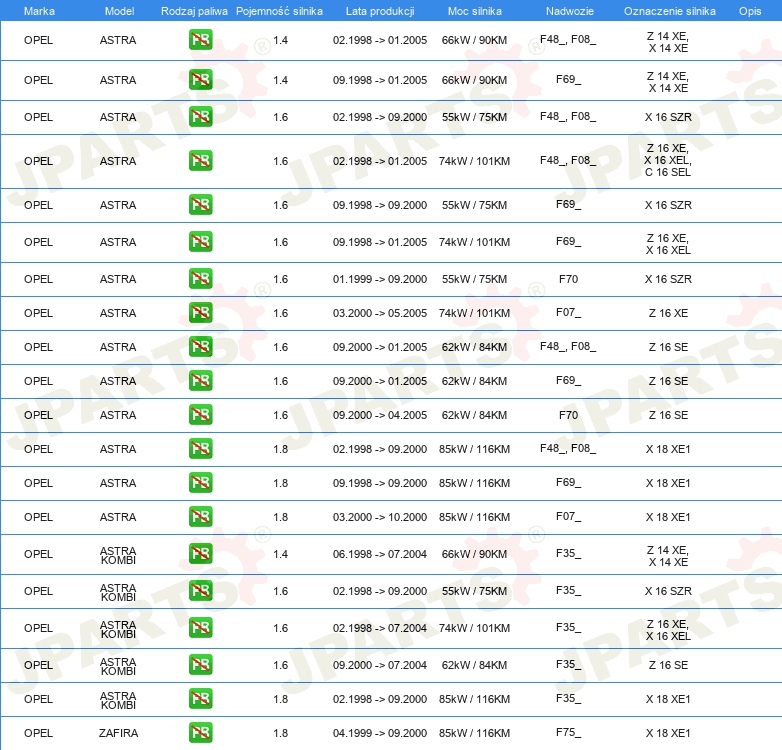
Task: Select 1.8 capacity cell in the ZAFIRA row
Action: pyautogui.click(x=281, y=733)
